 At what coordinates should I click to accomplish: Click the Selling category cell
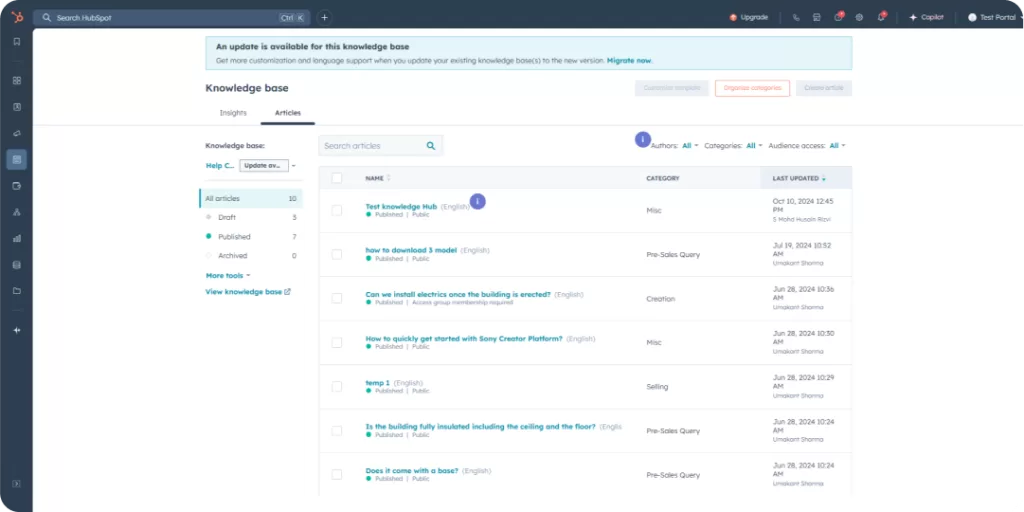[657, 387]
